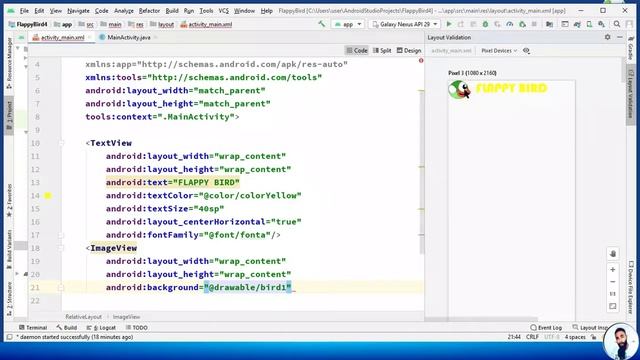Open the Resource Manager side tab
Screen dimensions: 640x360
click(9, 64)
